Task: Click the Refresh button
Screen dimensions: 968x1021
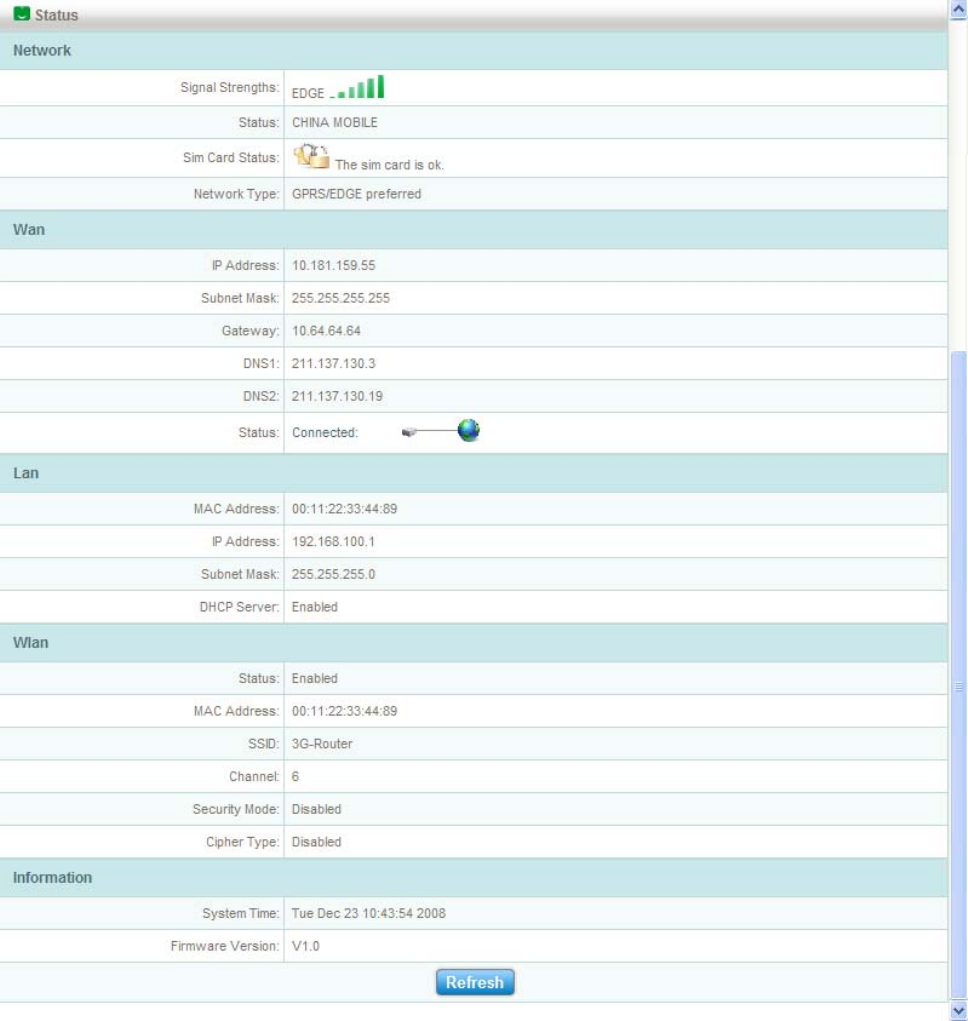Action: (x=475, y=982)
